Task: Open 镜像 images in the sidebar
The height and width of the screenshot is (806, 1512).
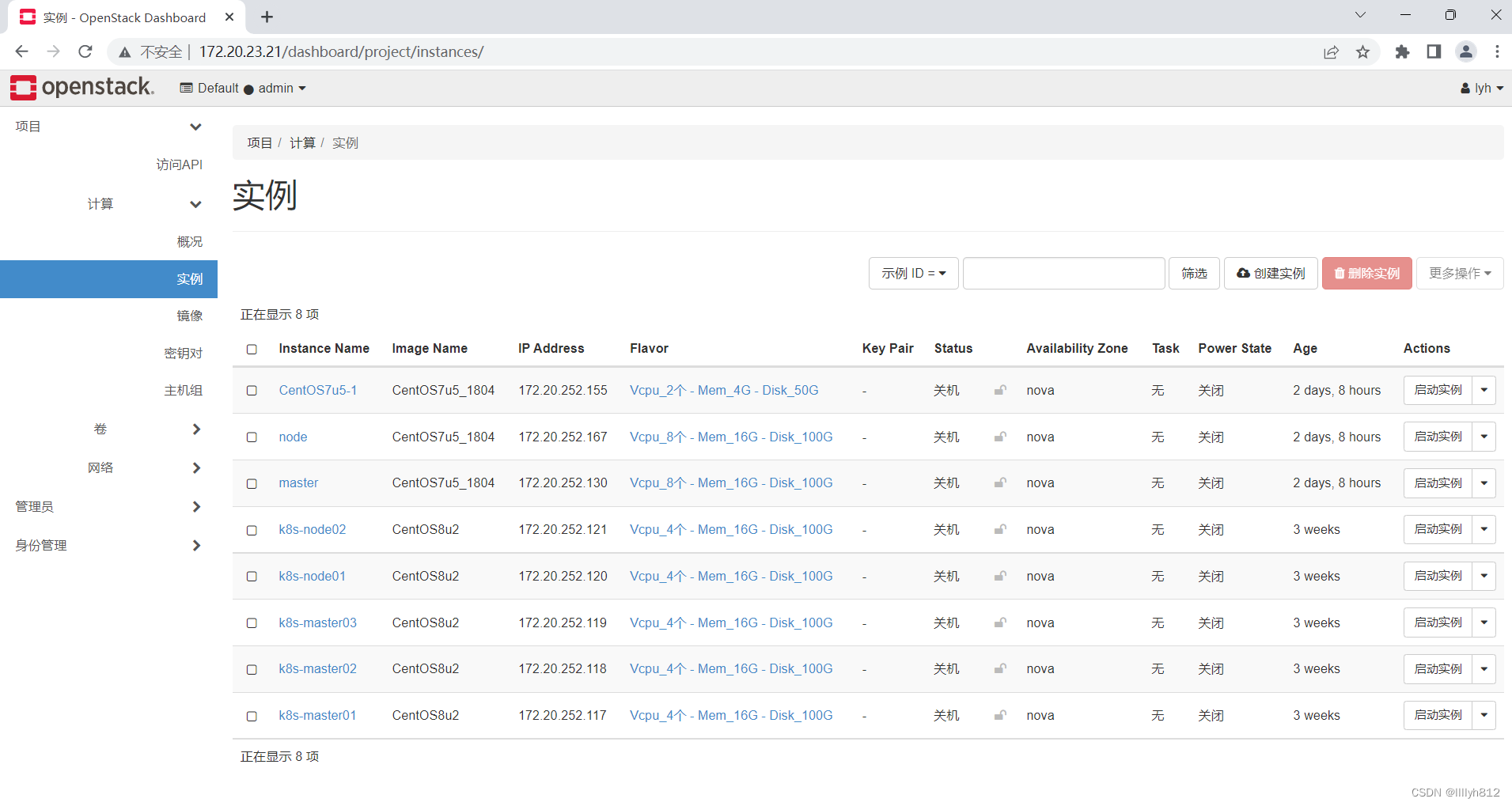Action: coord(189,316)
